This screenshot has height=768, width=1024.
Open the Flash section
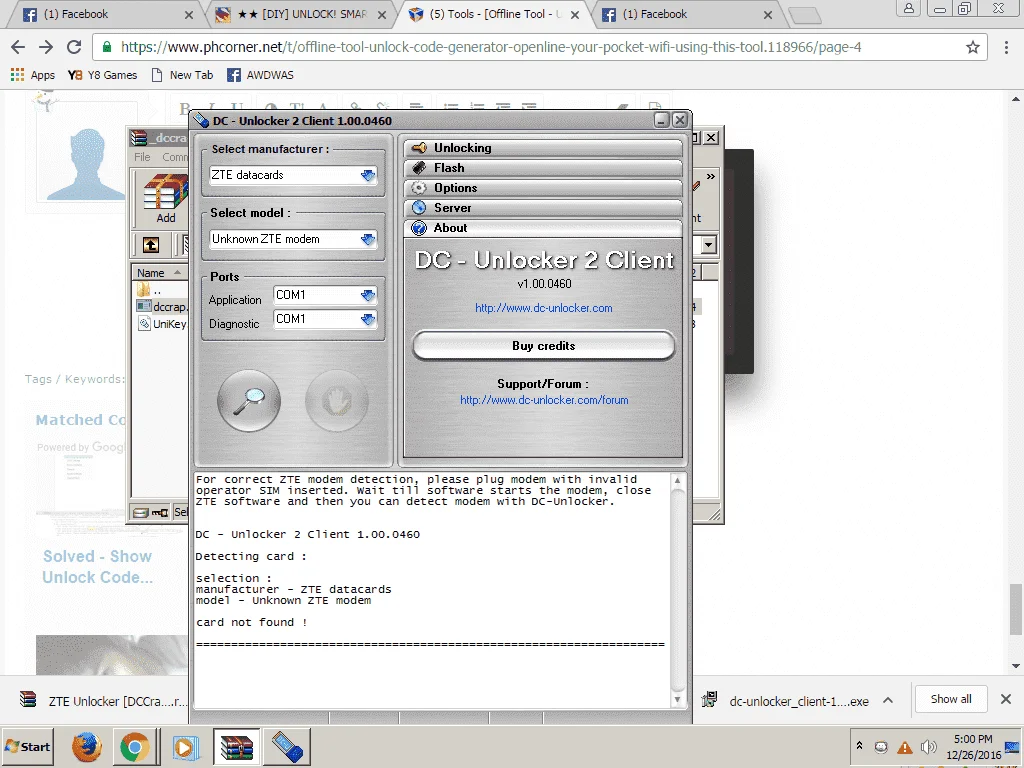(x=543, y=168)
